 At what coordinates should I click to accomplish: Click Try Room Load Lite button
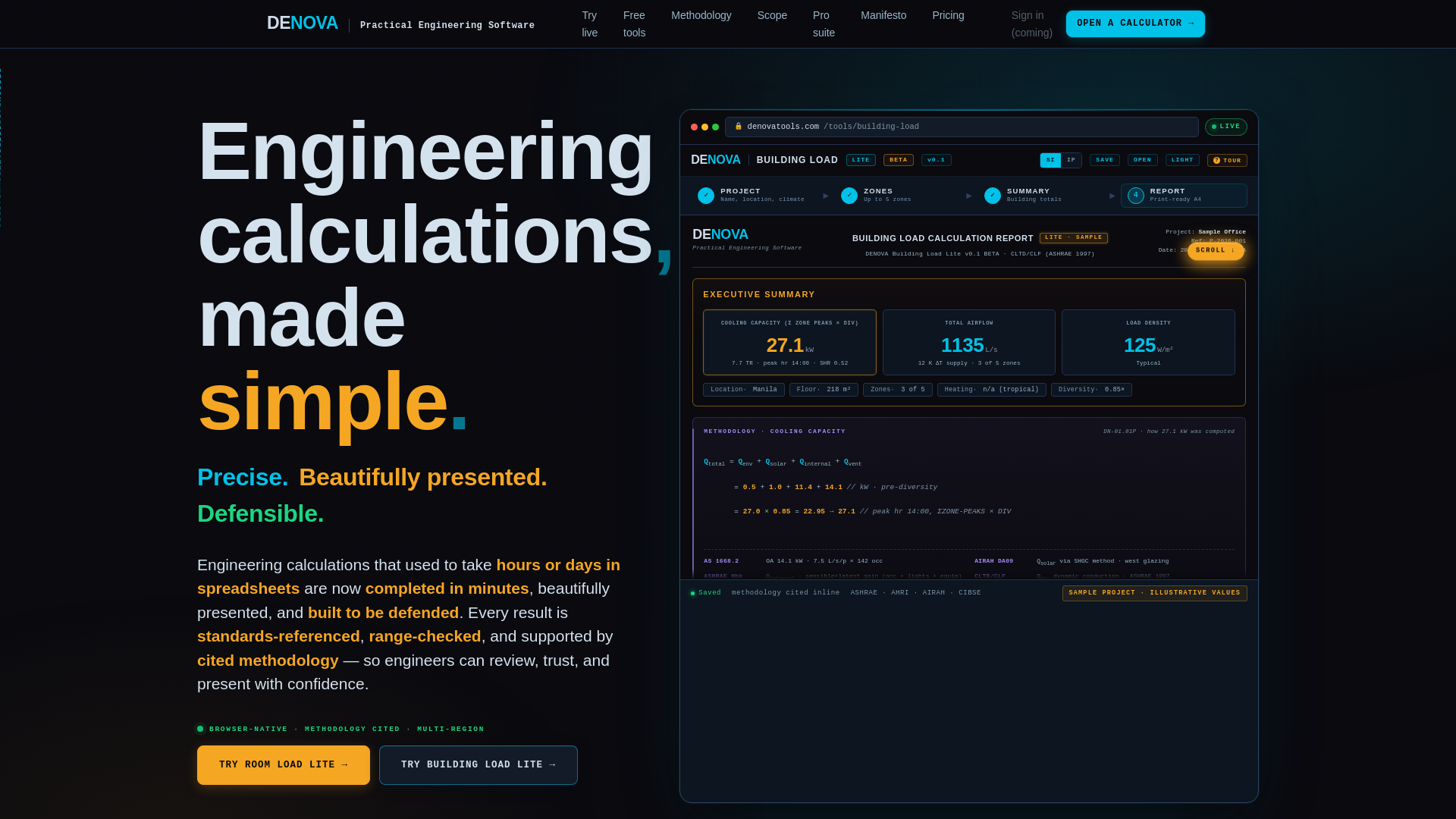[284, 765]
